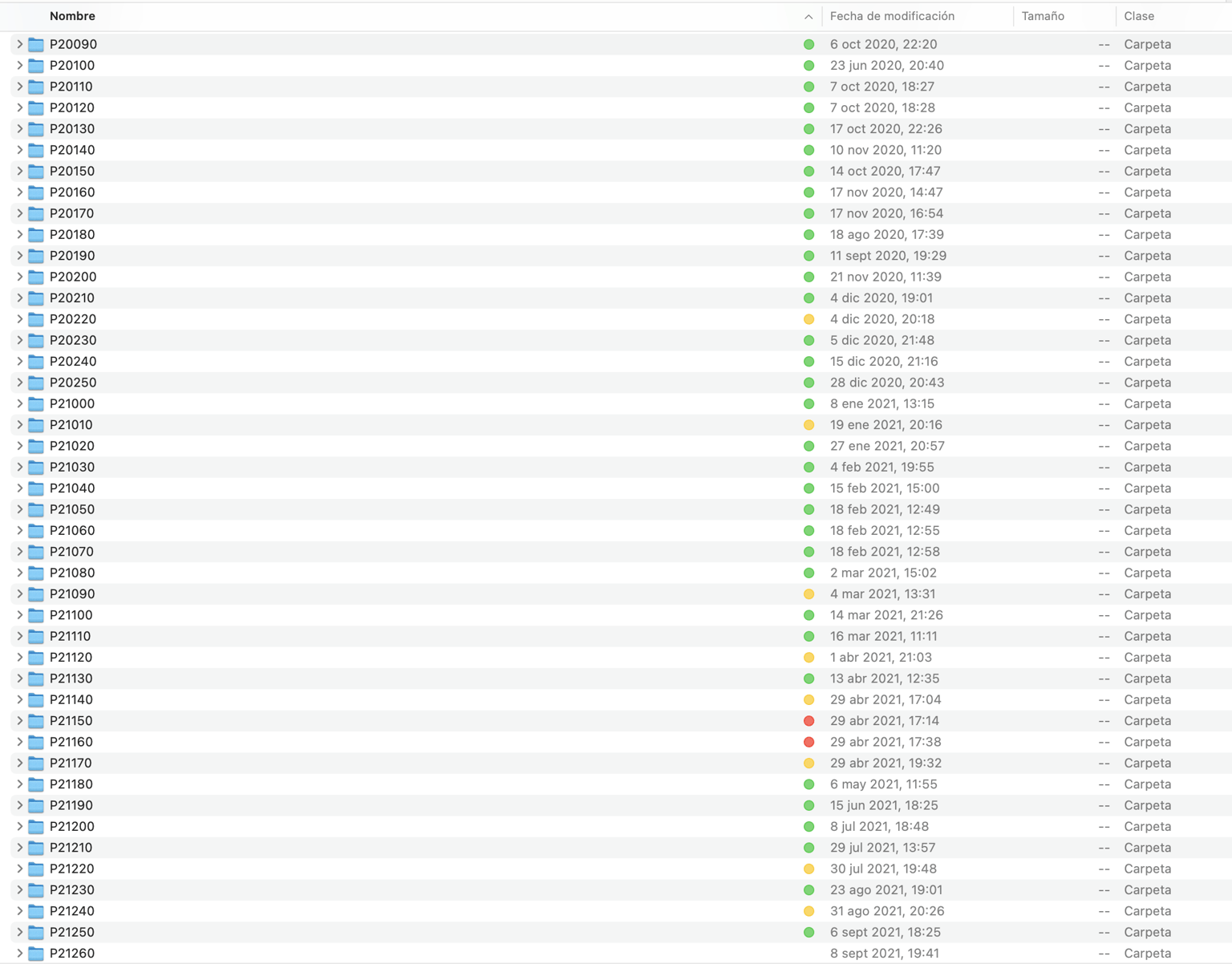Image resolution: width=1232 pixels, height=964 pixels.
Task: Click the P20240 folder icon
Action: (36, 361)
